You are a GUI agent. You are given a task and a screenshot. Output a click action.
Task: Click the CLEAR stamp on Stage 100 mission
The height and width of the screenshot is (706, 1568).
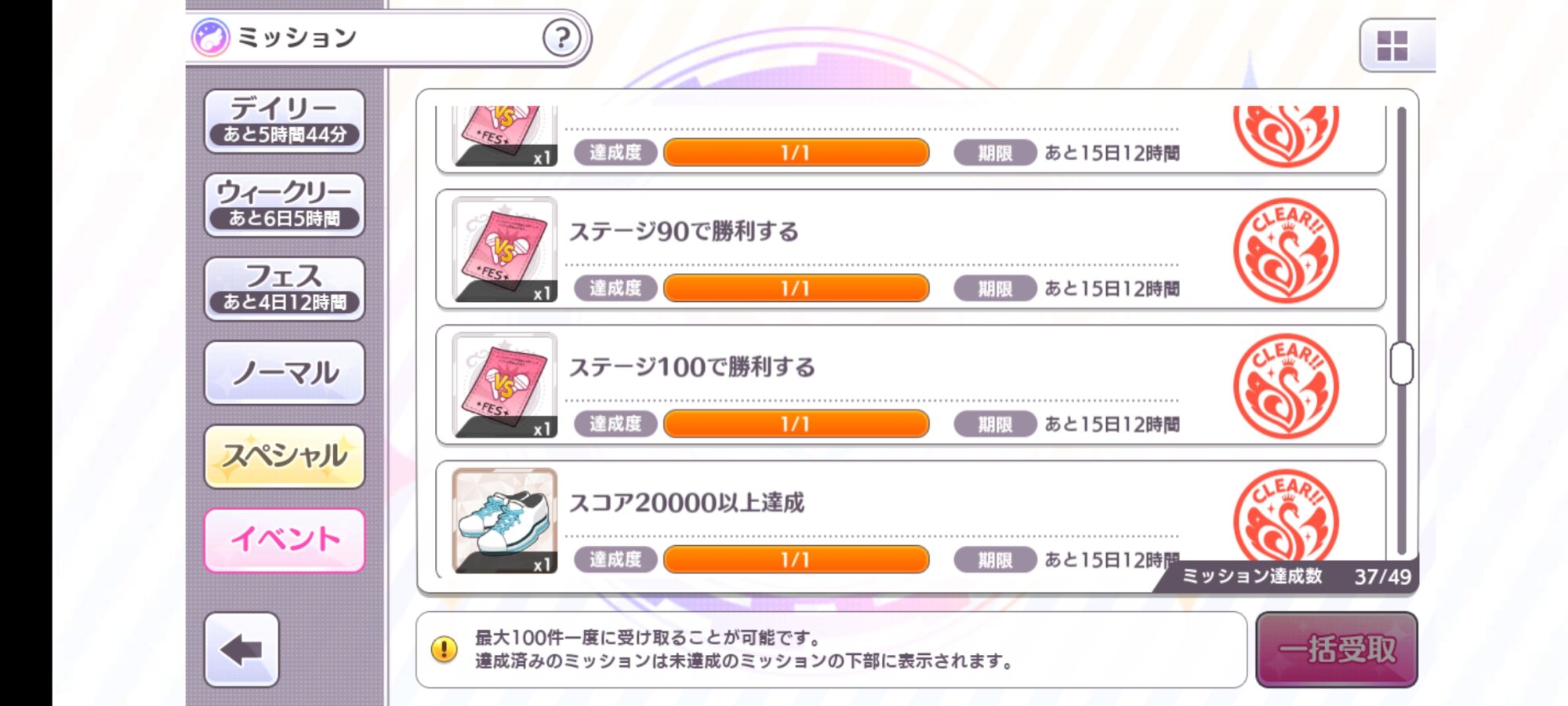(x=1286, y=386)
